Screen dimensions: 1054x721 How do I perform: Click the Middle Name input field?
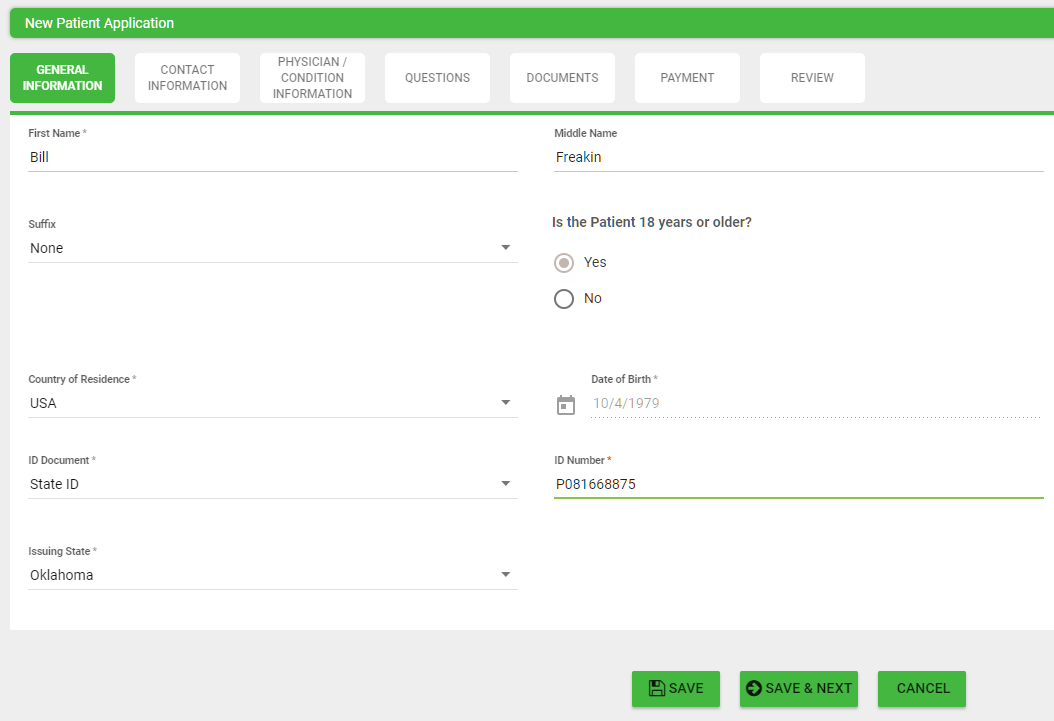coord(798,158)
